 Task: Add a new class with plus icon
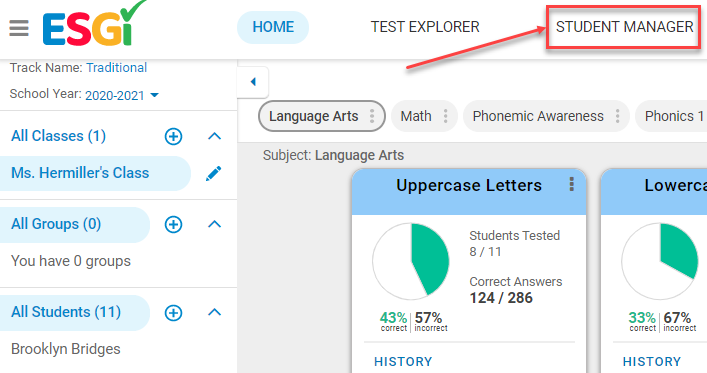pos(174,136)
